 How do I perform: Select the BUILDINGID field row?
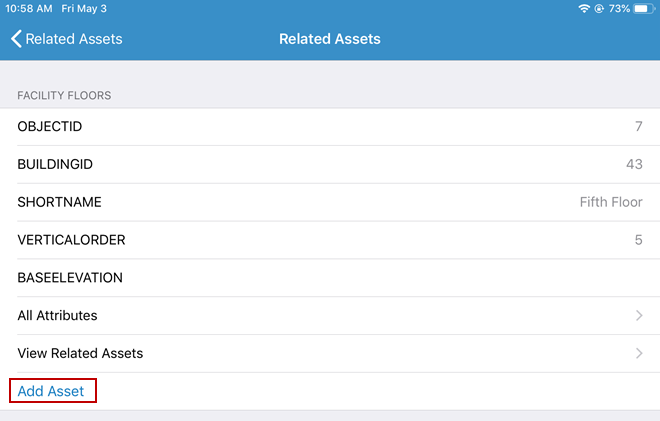click(x=300, y=164)
